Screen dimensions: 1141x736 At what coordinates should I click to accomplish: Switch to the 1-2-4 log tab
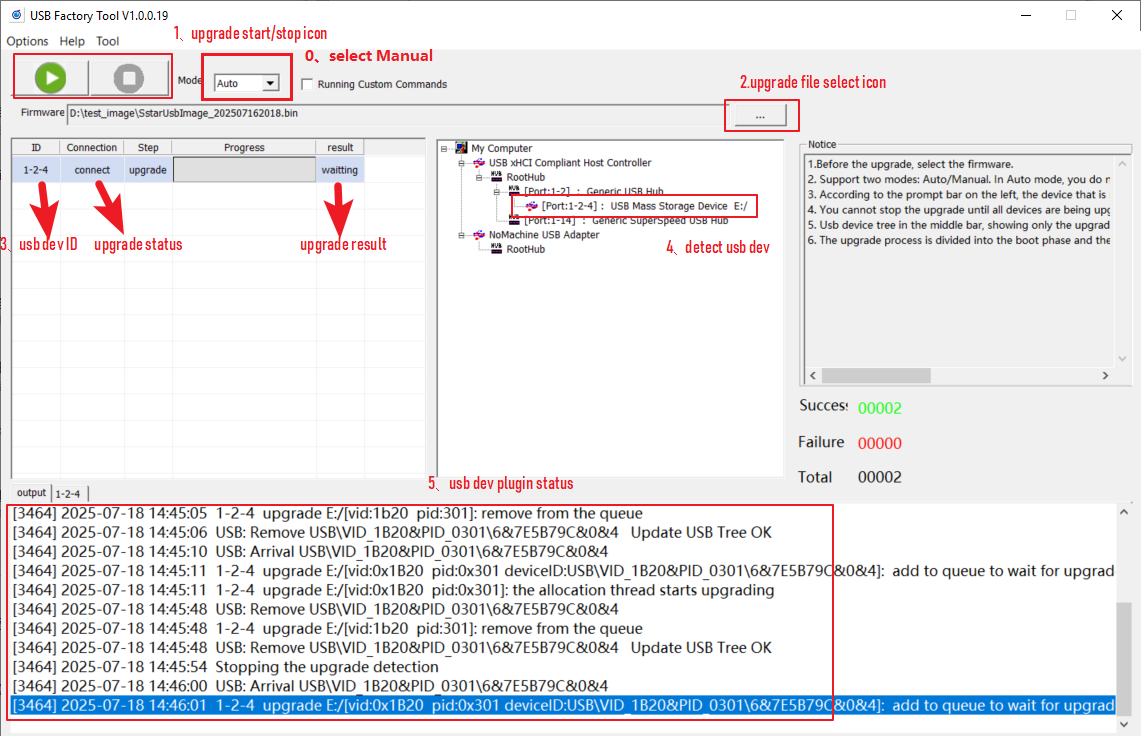pos(68,493)
